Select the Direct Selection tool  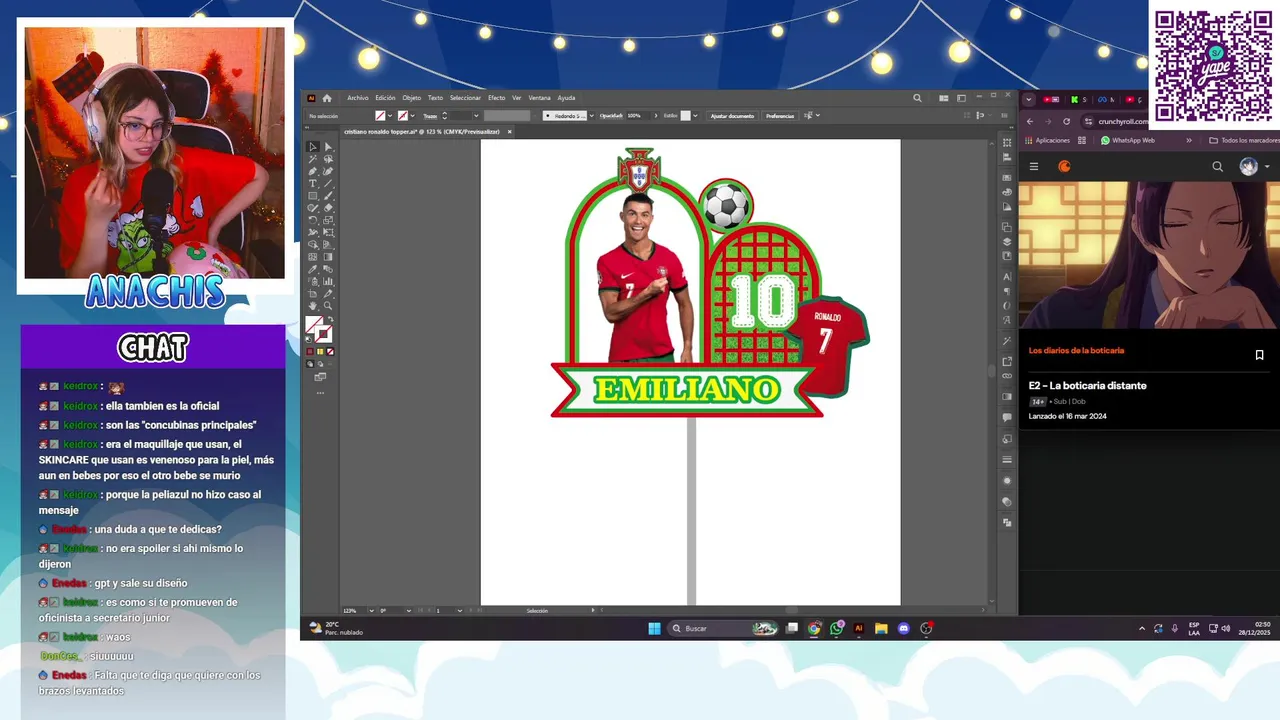point(328,147)
